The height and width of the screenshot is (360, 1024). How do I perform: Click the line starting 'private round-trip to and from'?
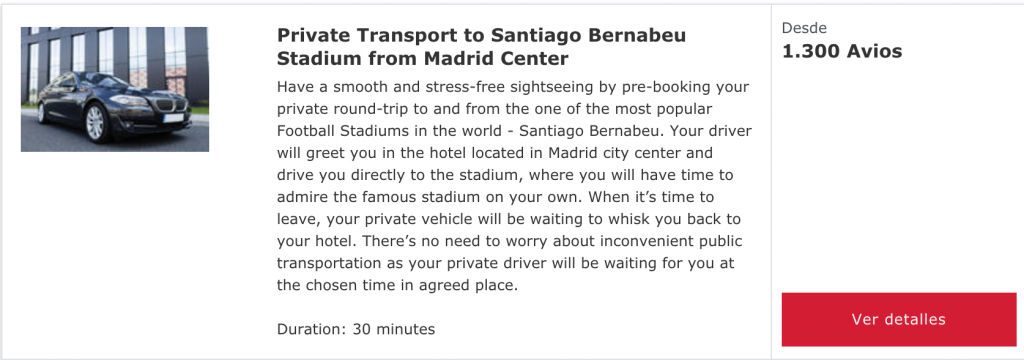[x=494, y=108]
